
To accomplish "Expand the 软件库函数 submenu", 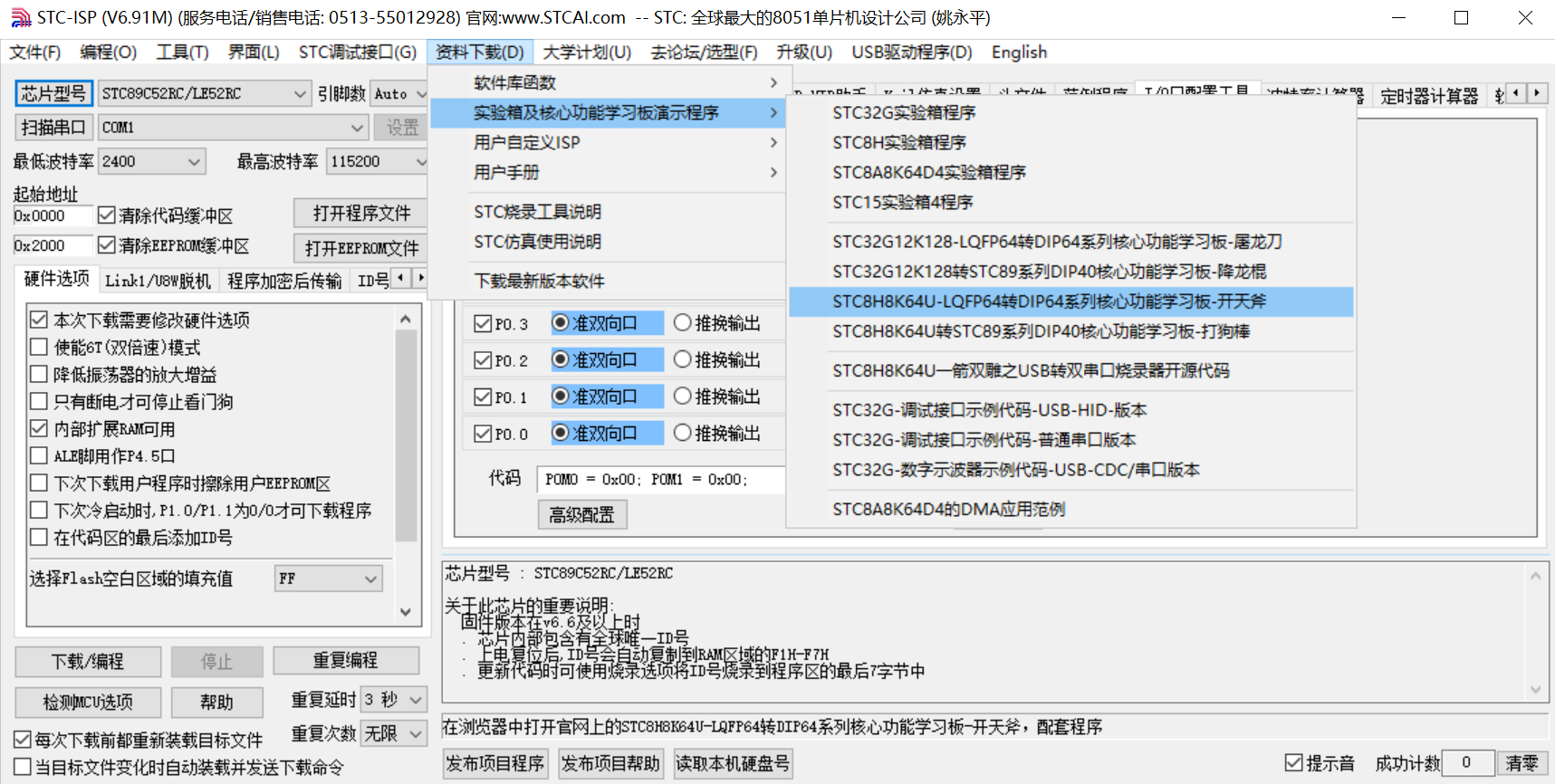I will click(x=608, y=83).
